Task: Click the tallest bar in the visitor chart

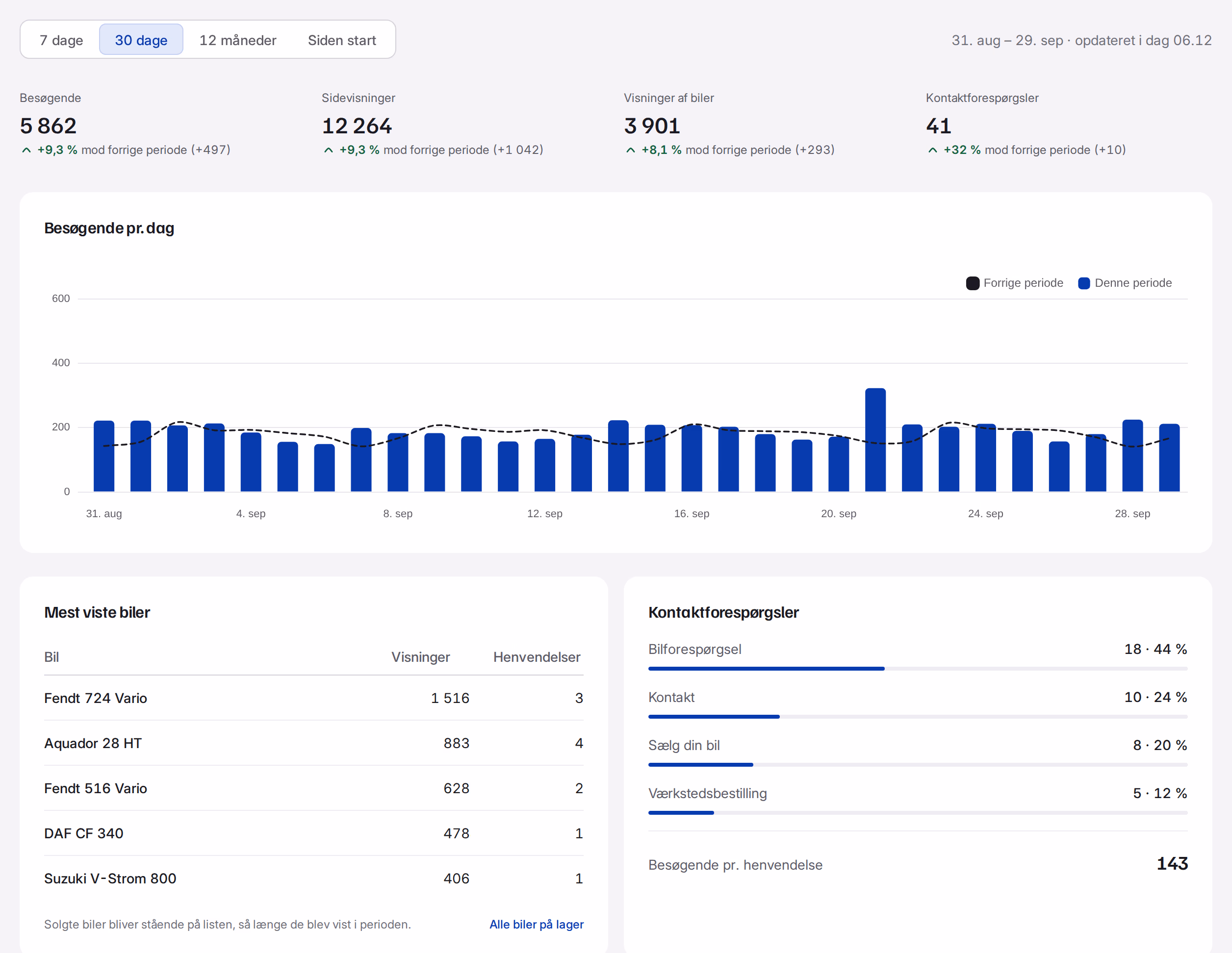Action: 875,440
